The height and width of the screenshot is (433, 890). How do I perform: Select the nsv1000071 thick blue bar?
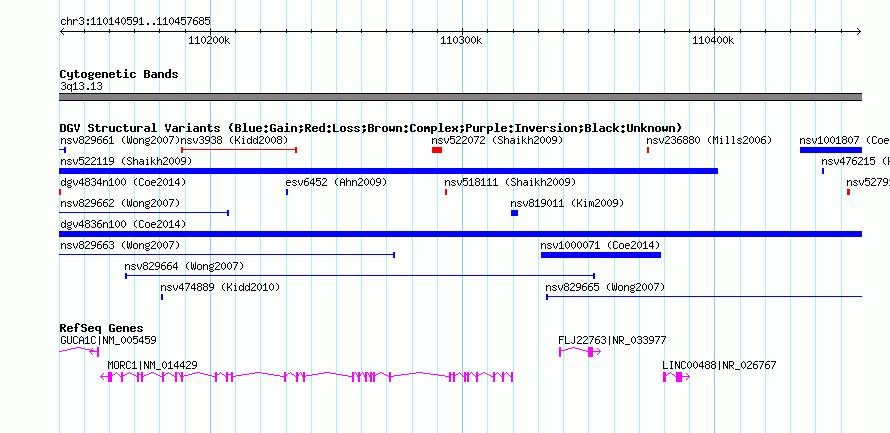[x=601, y=255]
